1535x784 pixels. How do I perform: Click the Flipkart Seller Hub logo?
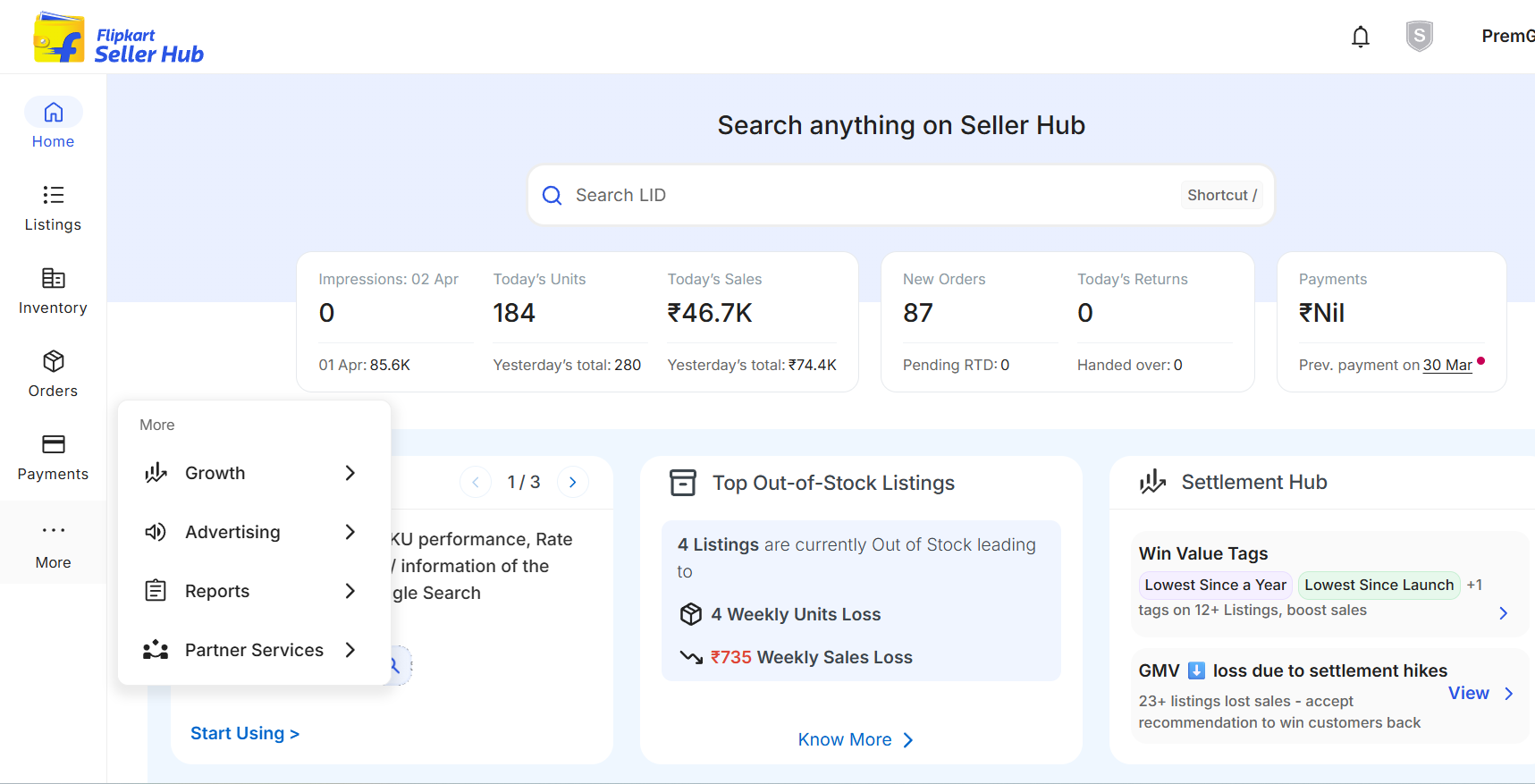coord(118,38)
